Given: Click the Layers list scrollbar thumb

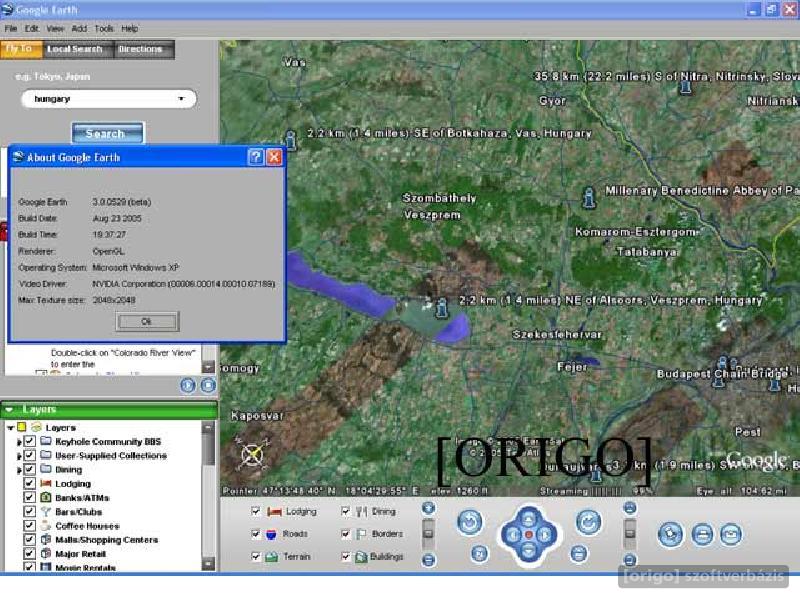Looking at the screenshot, I should [x=208, y=449].
